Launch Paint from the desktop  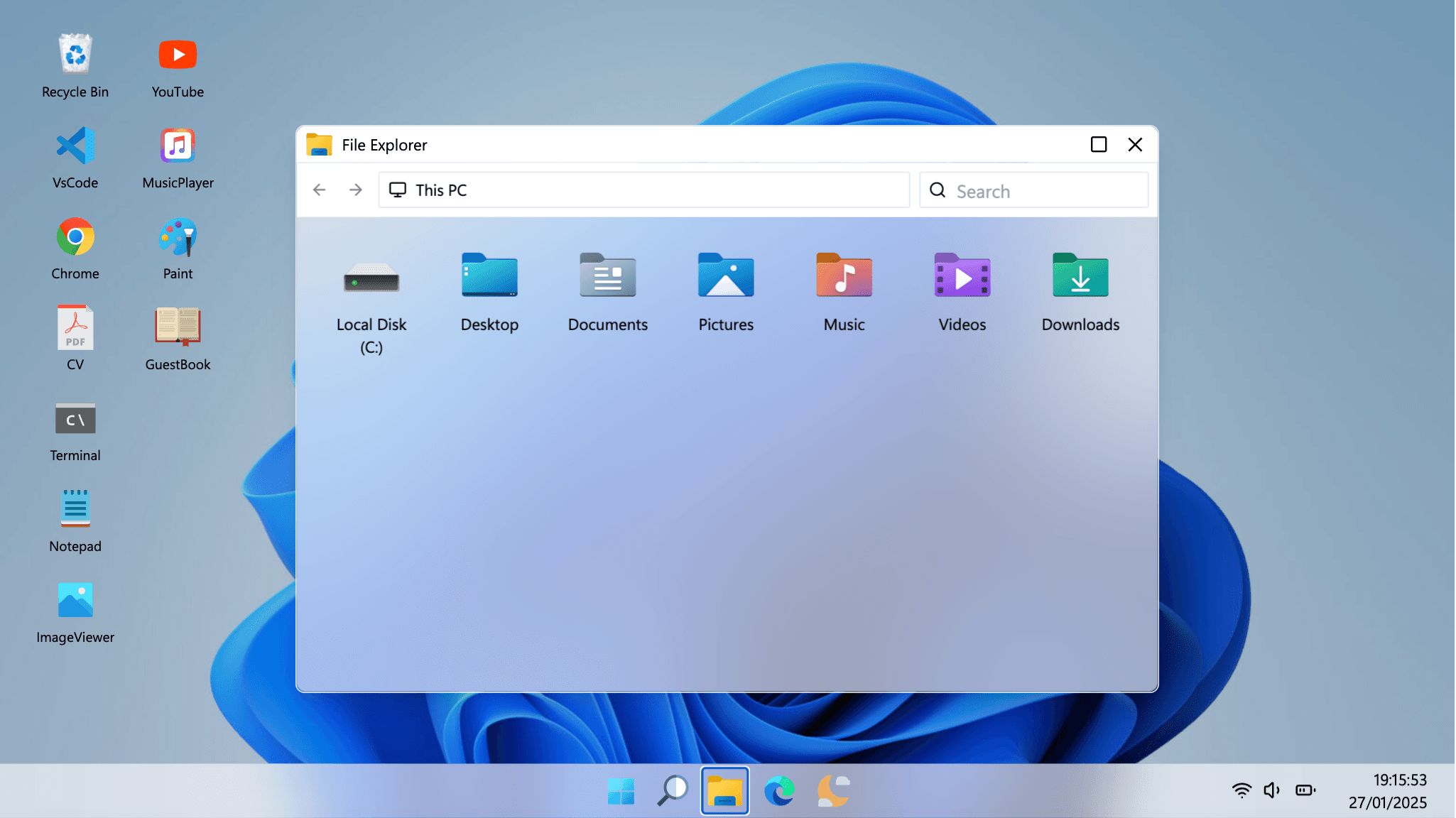[x=177, y=236]
